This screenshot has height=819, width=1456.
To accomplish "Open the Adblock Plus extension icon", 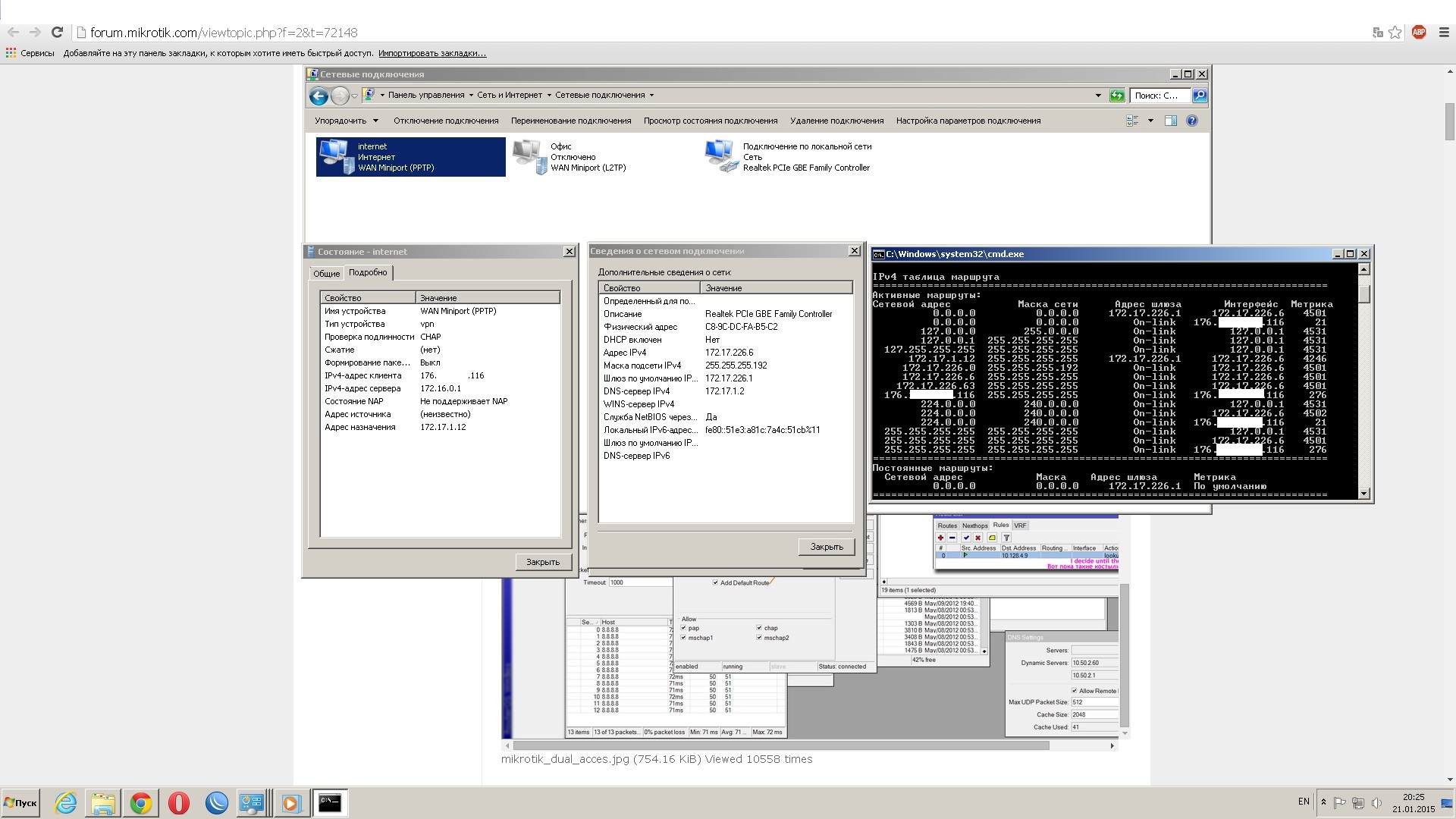I will click(1419, 32).
